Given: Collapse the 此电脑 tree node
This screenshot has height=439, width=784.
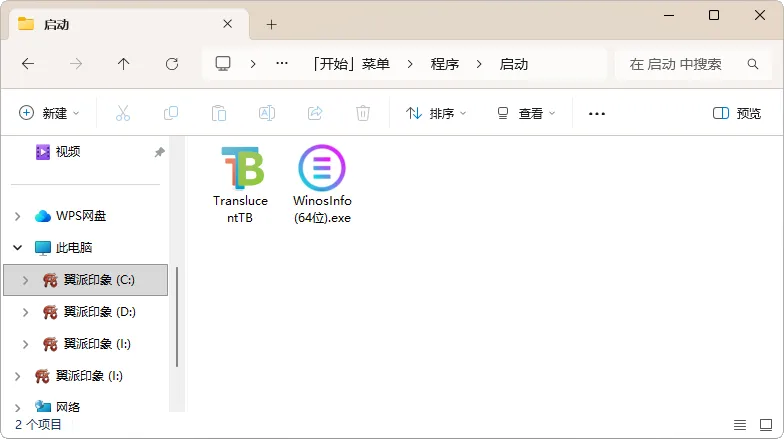Looking at the screenshot, I should [18, 248].
